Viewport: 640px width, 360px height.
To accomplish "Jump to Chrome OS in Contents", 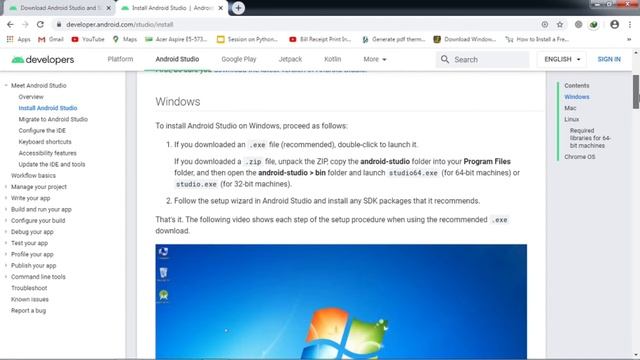I will click(x=580, y=157).
